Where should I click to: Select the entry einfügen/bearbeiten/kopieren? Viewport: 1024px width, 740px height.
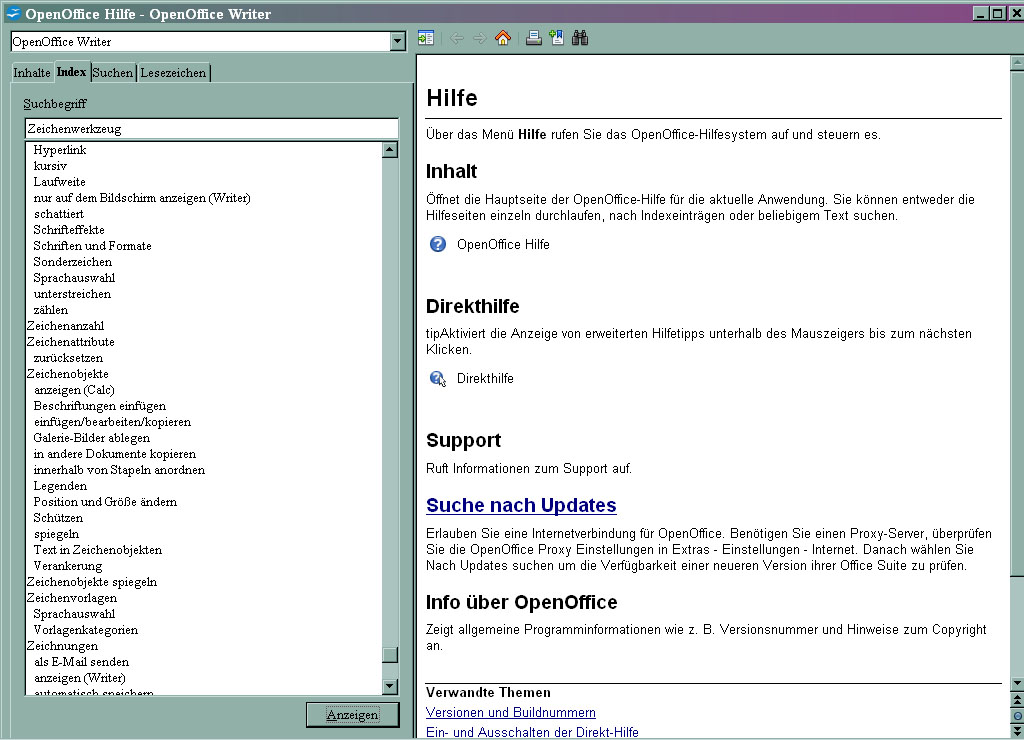pos(112,422)
